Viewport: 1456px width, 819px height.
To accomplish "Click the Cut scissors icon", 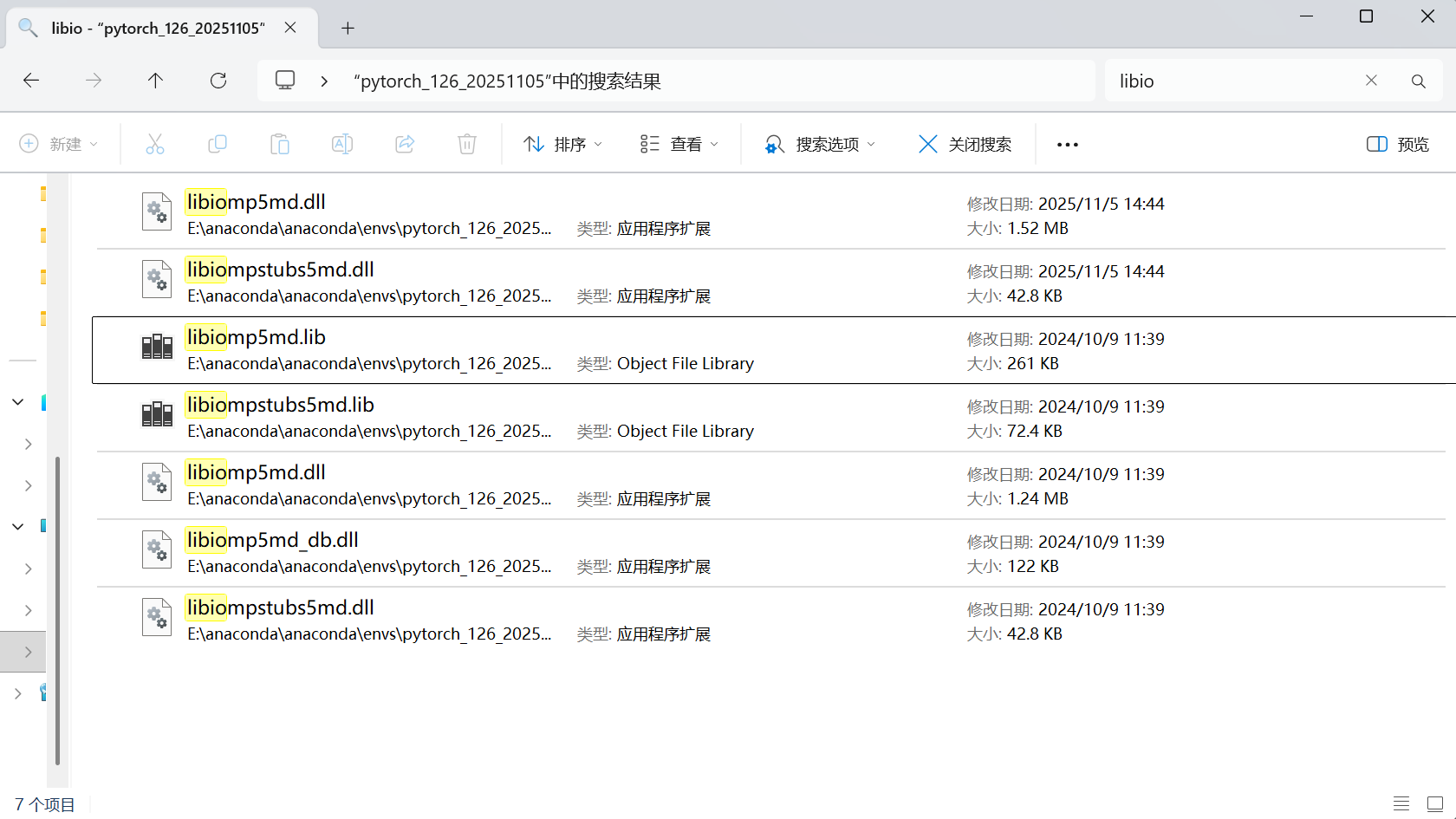I will tap(155, 144).
